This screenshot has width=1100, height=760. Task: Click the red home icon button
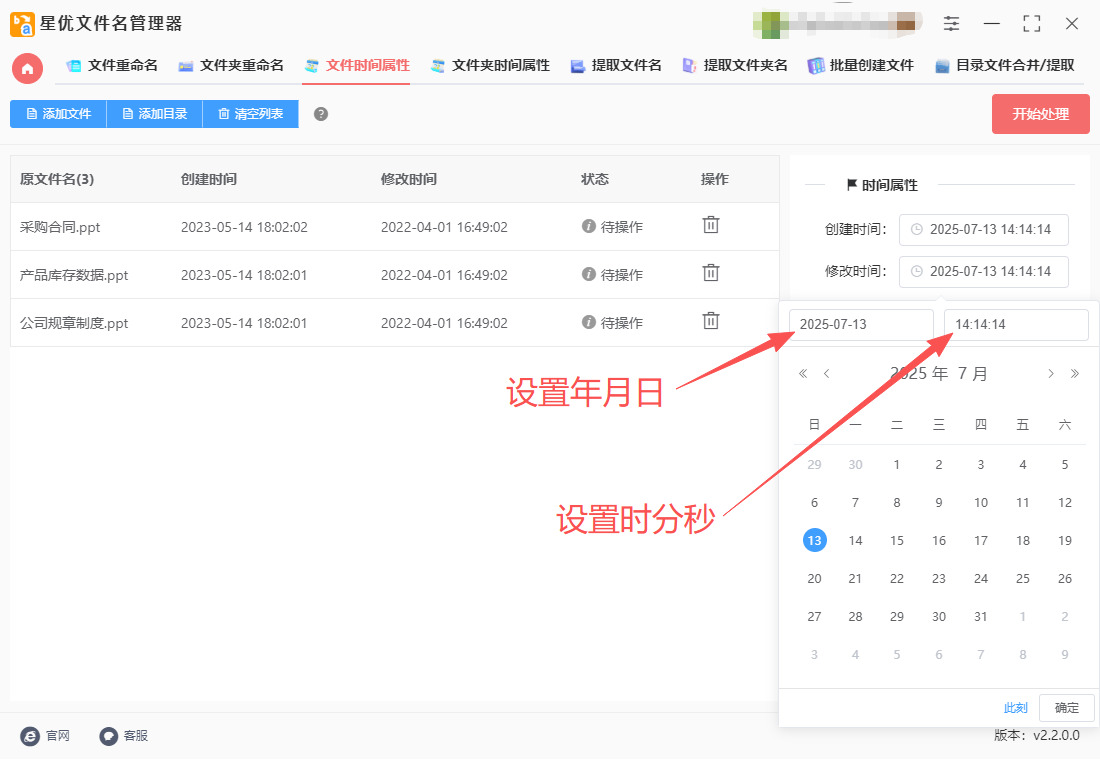[27, 68]
